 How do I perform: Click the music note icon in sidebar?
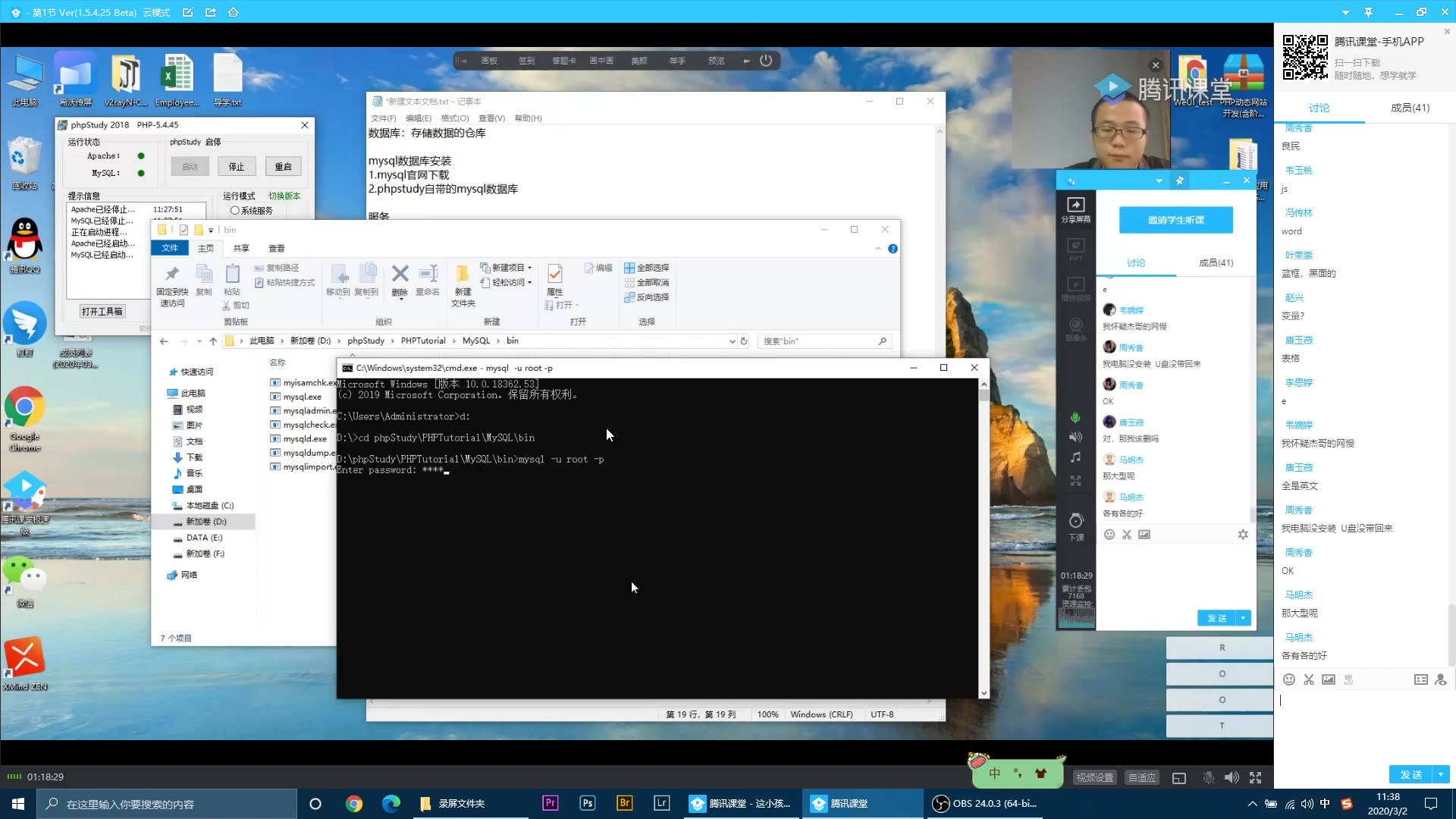click(x=1075, y=457)
